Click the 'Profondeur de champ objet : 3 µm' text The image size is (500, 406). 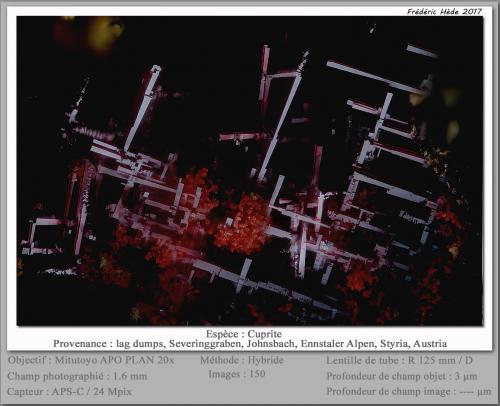pyautogui.click(x=402, y=376)
